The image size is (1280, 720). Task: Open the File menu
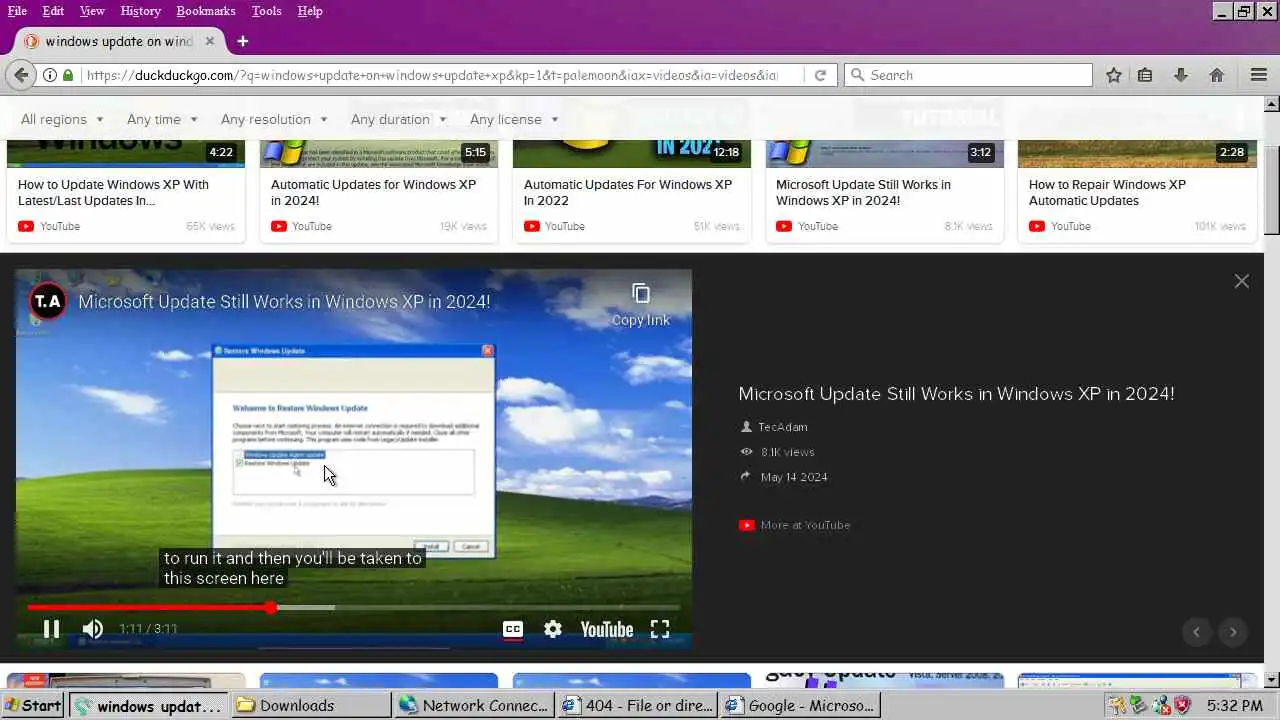pos(17,11)
